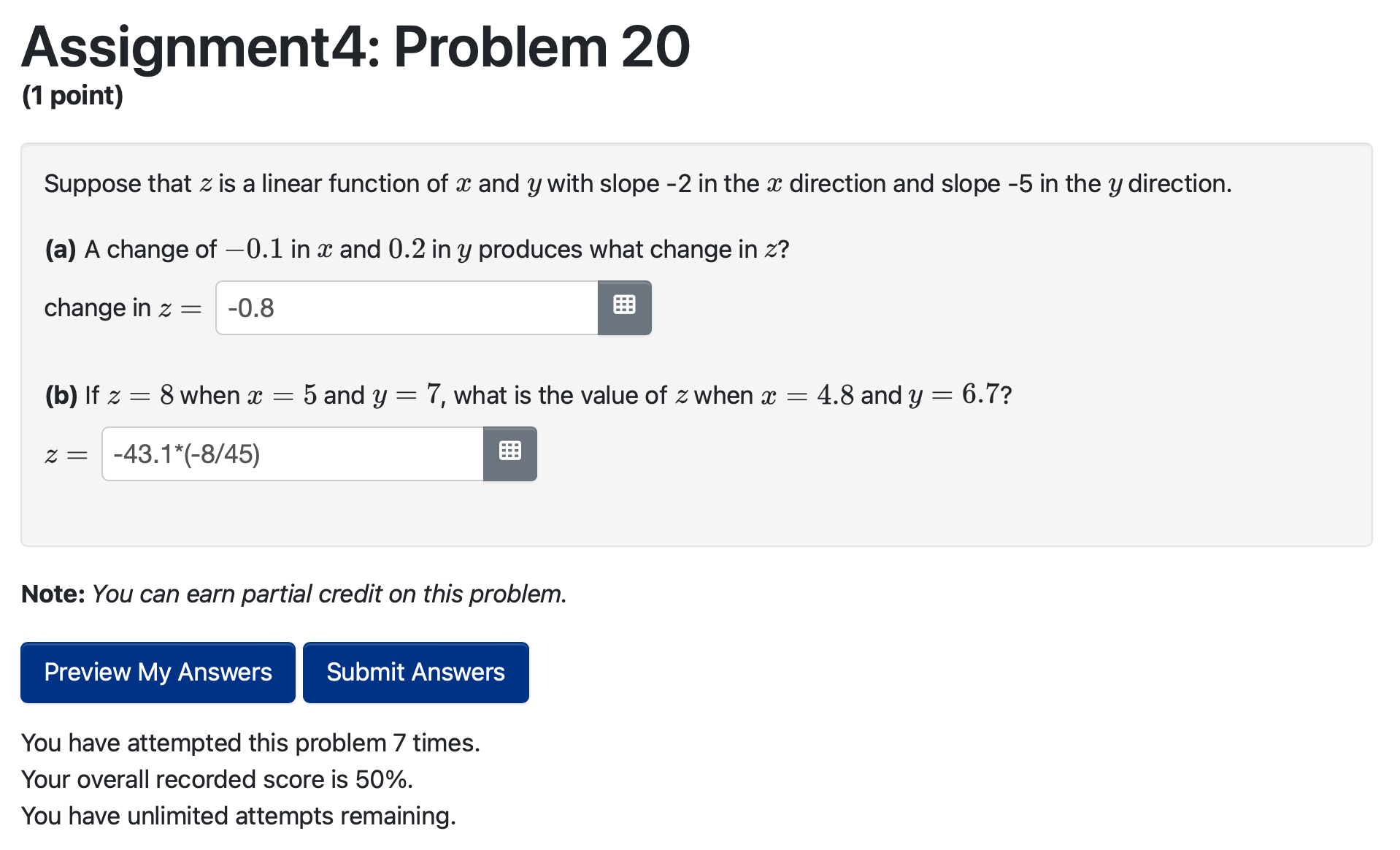The width and height of the screenshot is (1400, 850).
Task: Click the math keypad icon beside the z answer
Action: coord(509,453)
